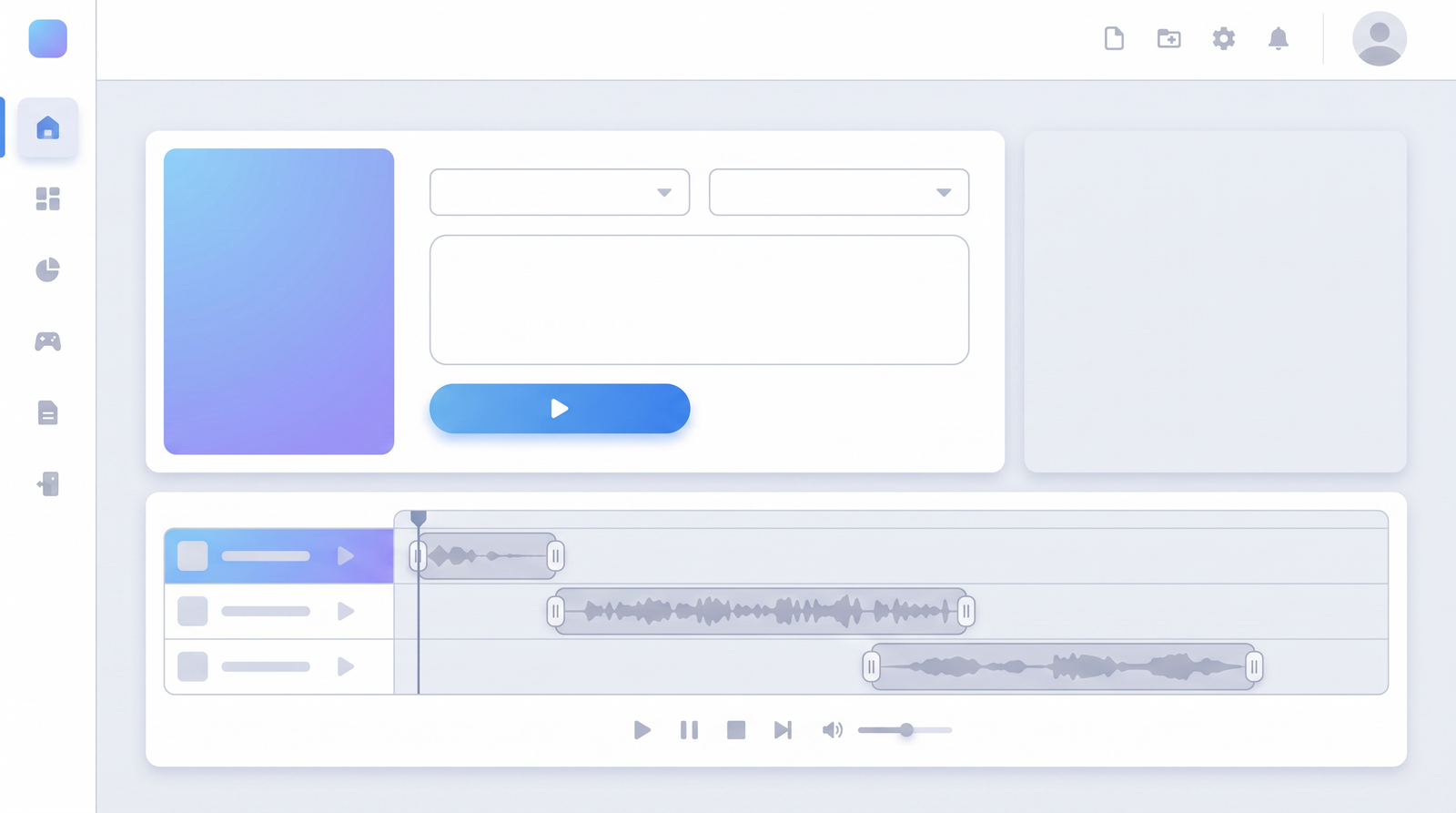Click right trim handle of third clip
The width and height of the screenshot is (1456, 813).
1254,666
